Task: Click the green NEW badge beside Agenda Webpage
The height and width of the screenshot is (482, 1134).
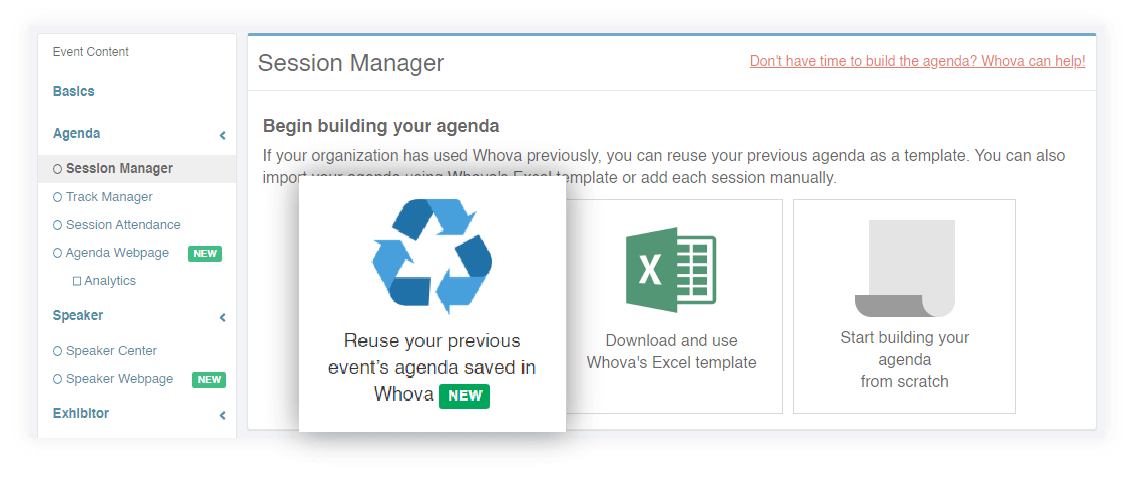Action: coord(205,254)
